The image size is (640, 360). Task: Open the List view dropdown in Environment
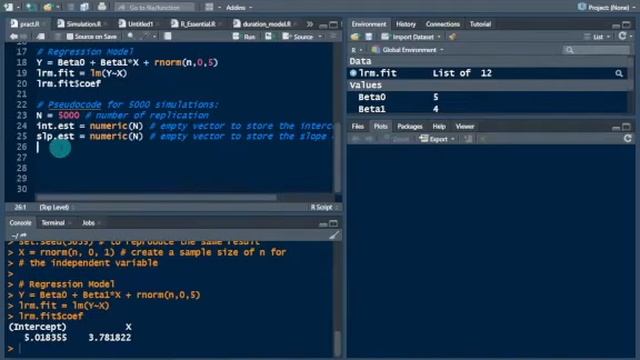597,37
